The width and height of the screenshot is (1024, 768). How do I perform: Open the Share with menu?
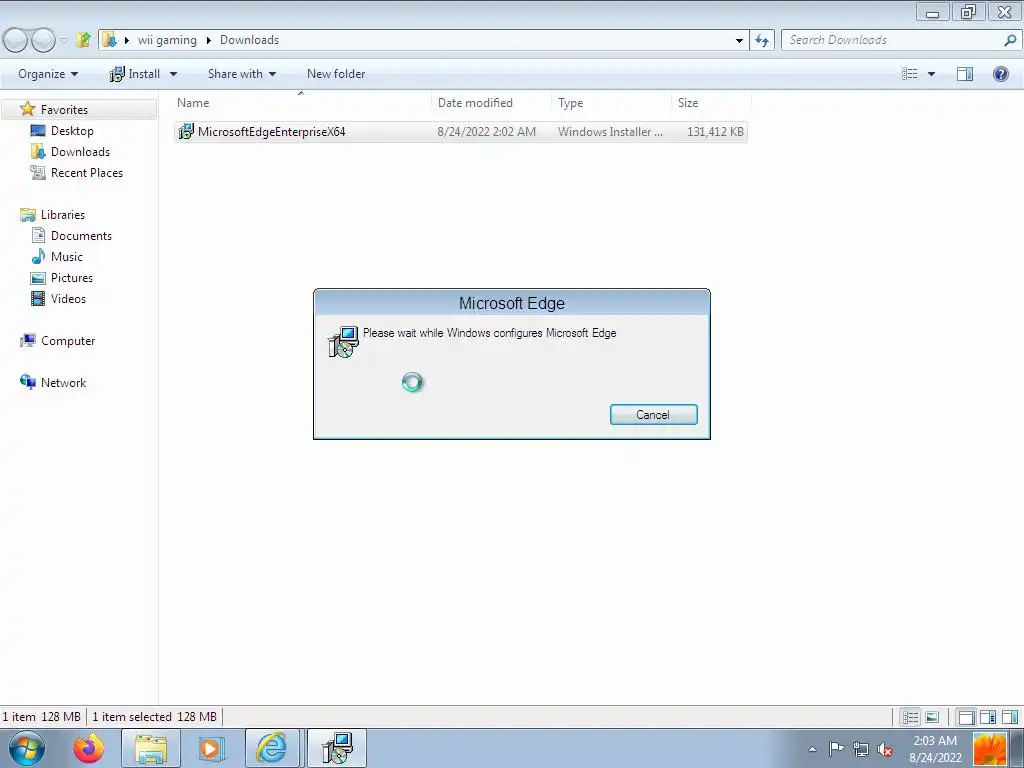242,74
